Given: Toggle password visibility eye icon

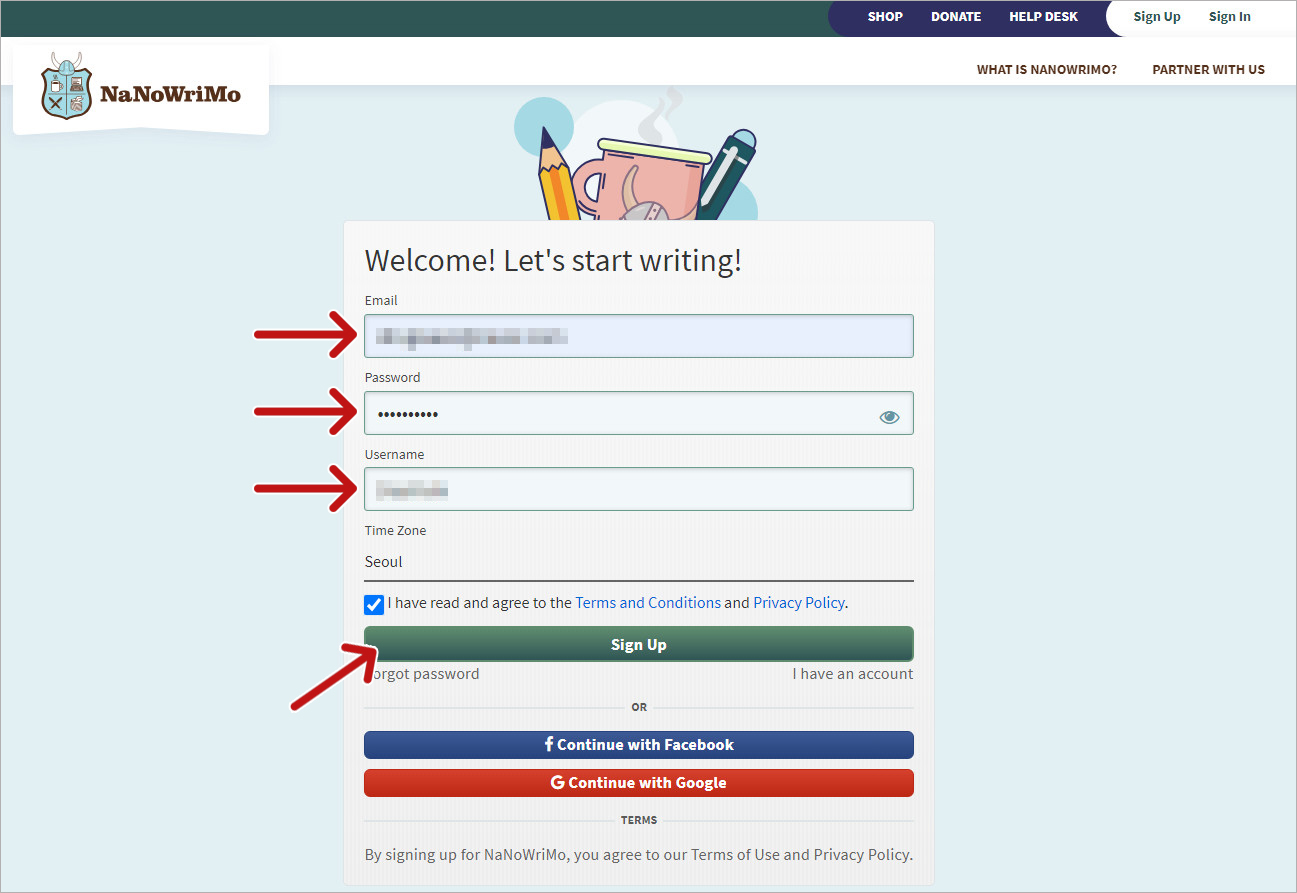Looking at the screenshot, I should coord(889,417).
